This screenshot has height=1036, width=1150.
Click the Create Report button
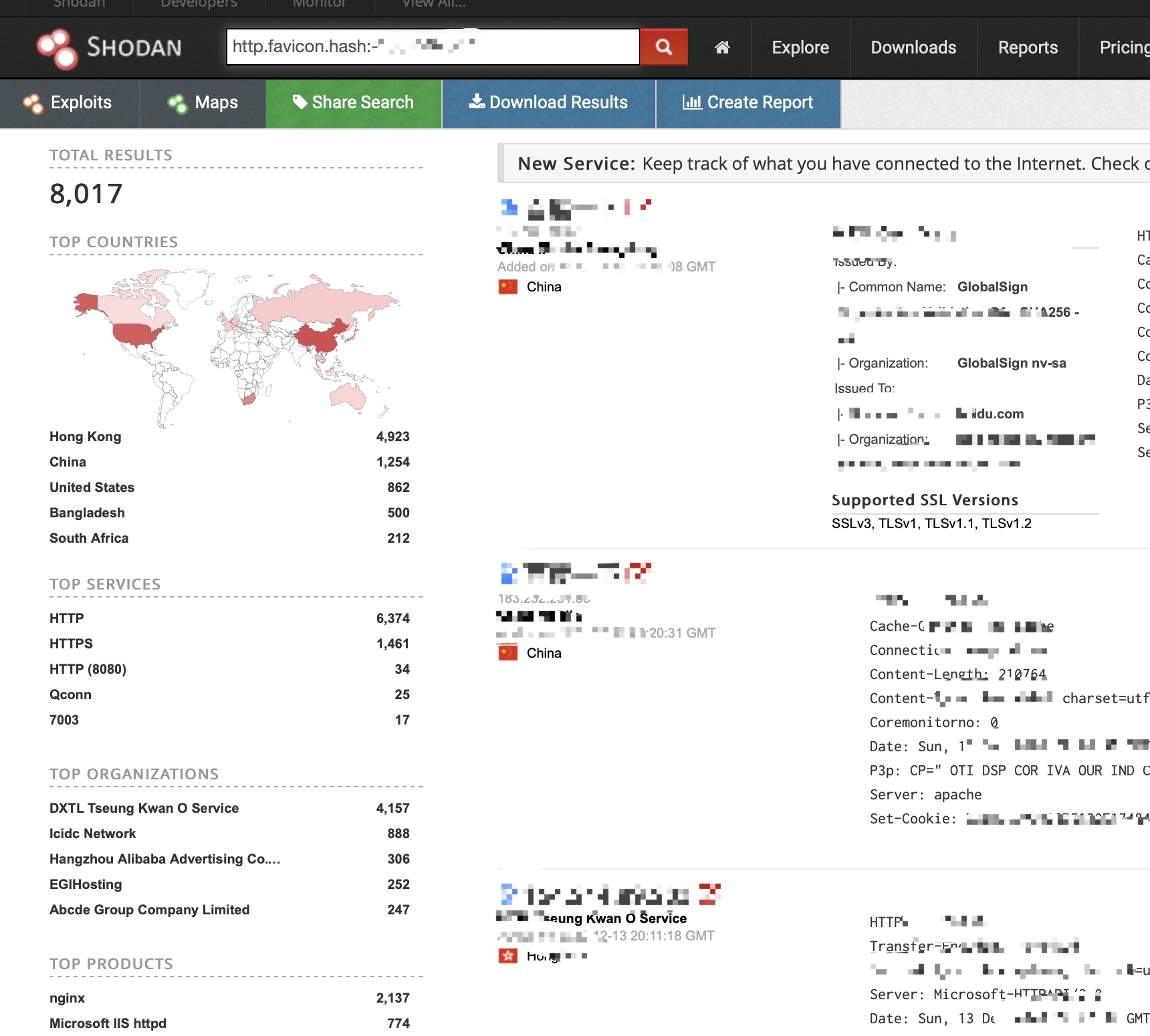(x=748, y=104)
